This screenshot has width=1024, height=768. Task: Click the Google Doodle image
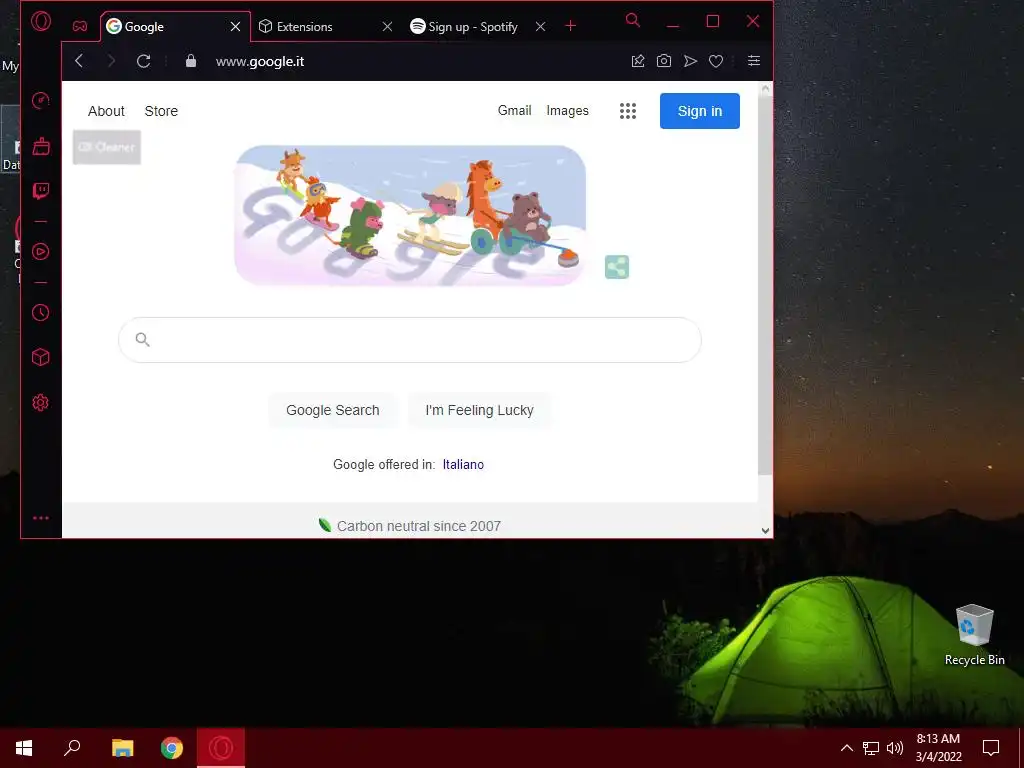(409, 216)
